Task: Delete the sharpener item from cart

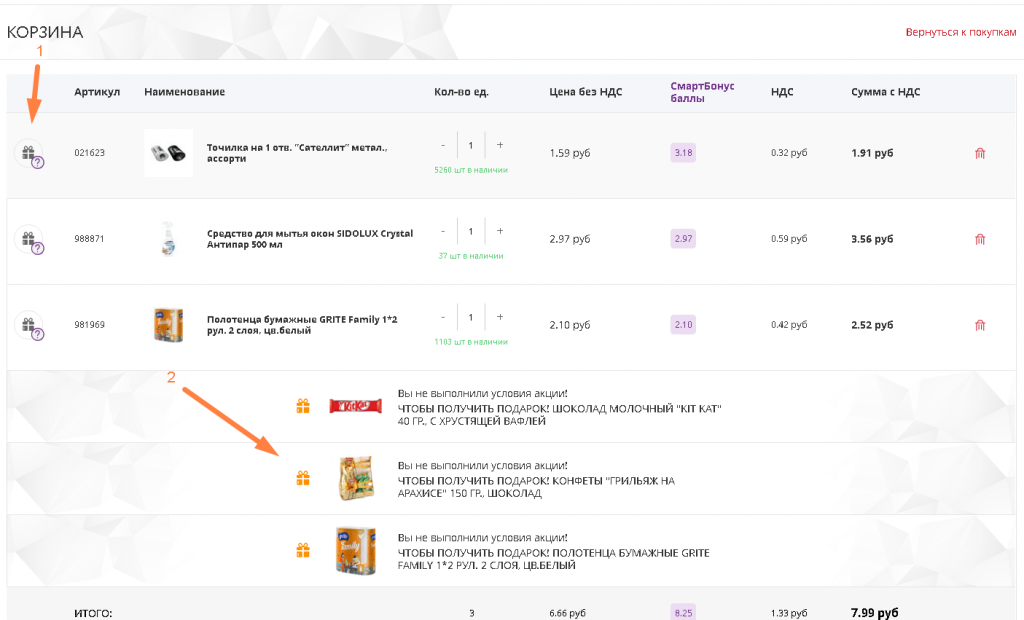Action: (x=980, y=153)
